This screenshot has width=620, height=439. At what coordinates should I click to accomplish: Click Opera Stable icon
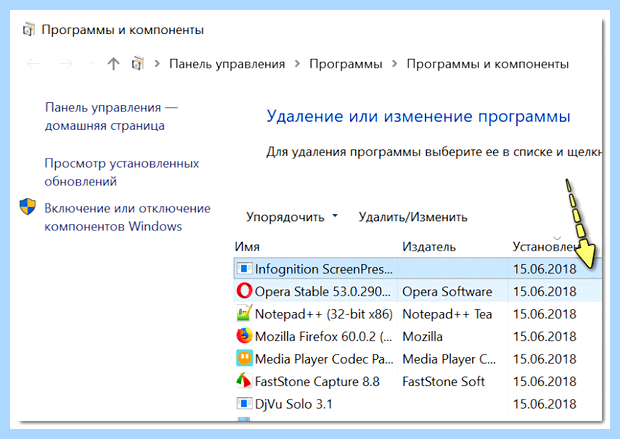click(x=244, y=291)
